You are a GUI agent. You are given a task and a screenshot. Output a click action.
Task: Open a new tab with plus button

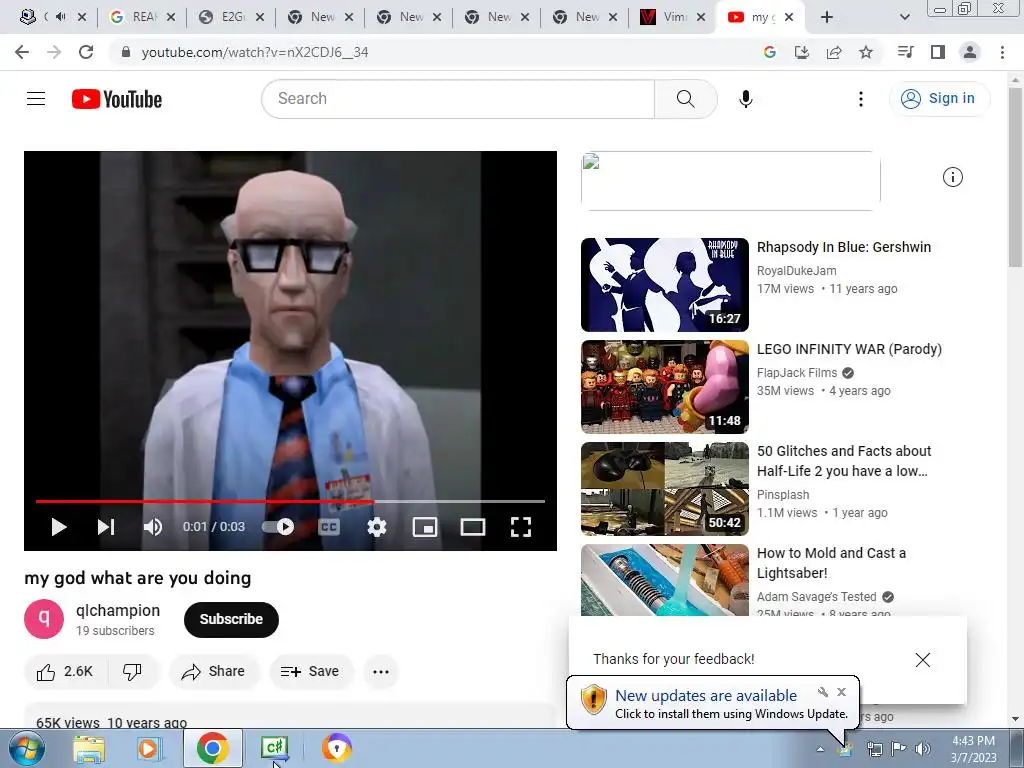pos(827,18)
